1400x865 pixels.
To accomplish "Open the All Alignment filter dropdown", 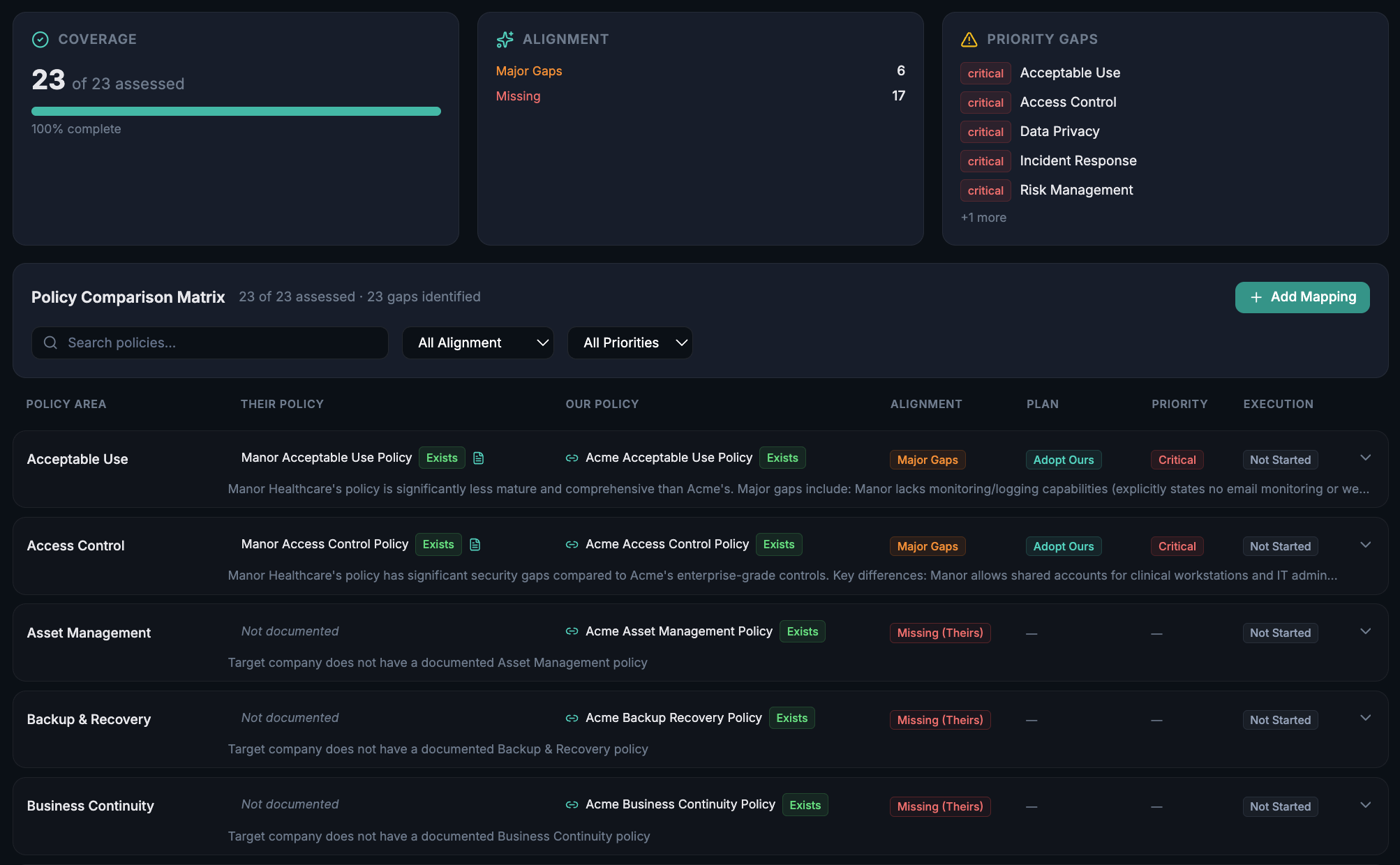I will [478, 343].
